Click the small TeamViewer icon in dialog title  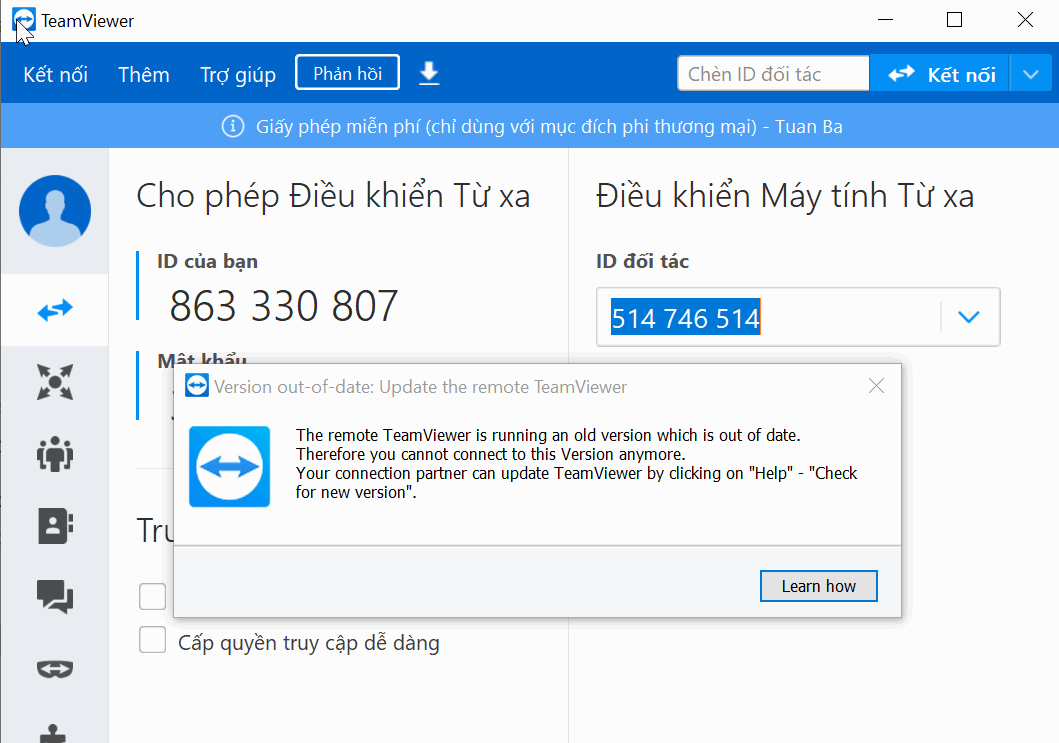tap(197, 386)
